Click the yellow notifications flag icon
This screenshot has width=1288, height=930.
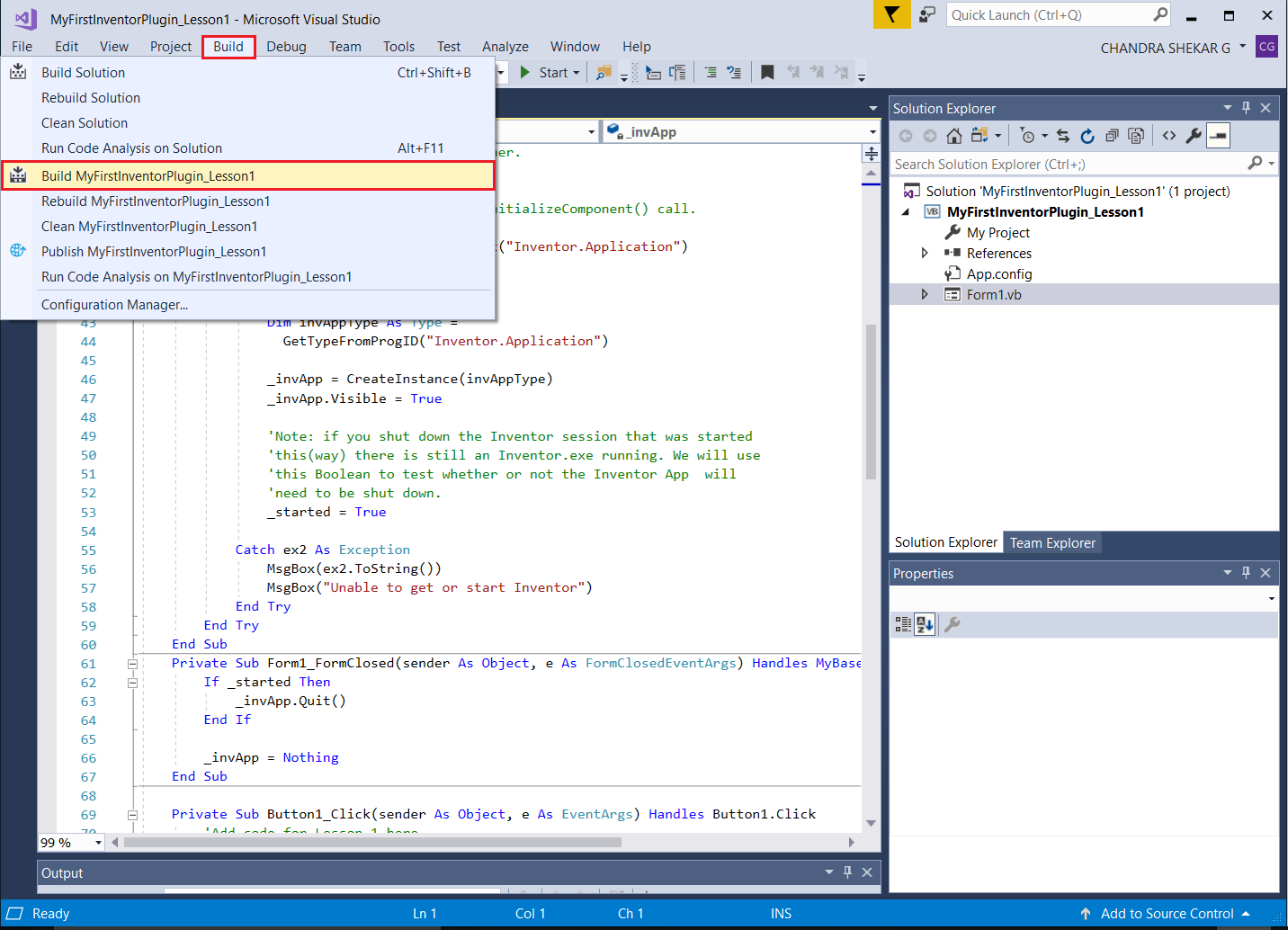click(x=891, y=14)
